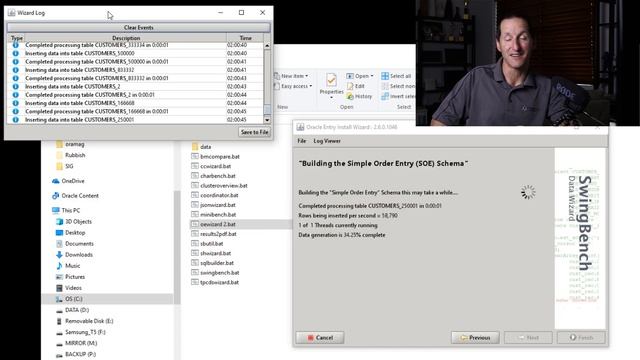Select 'Completed processing table CUSTOMERS_166668' log row
Viewport: 640px width, 360px height.
click(x=136, y=111)
